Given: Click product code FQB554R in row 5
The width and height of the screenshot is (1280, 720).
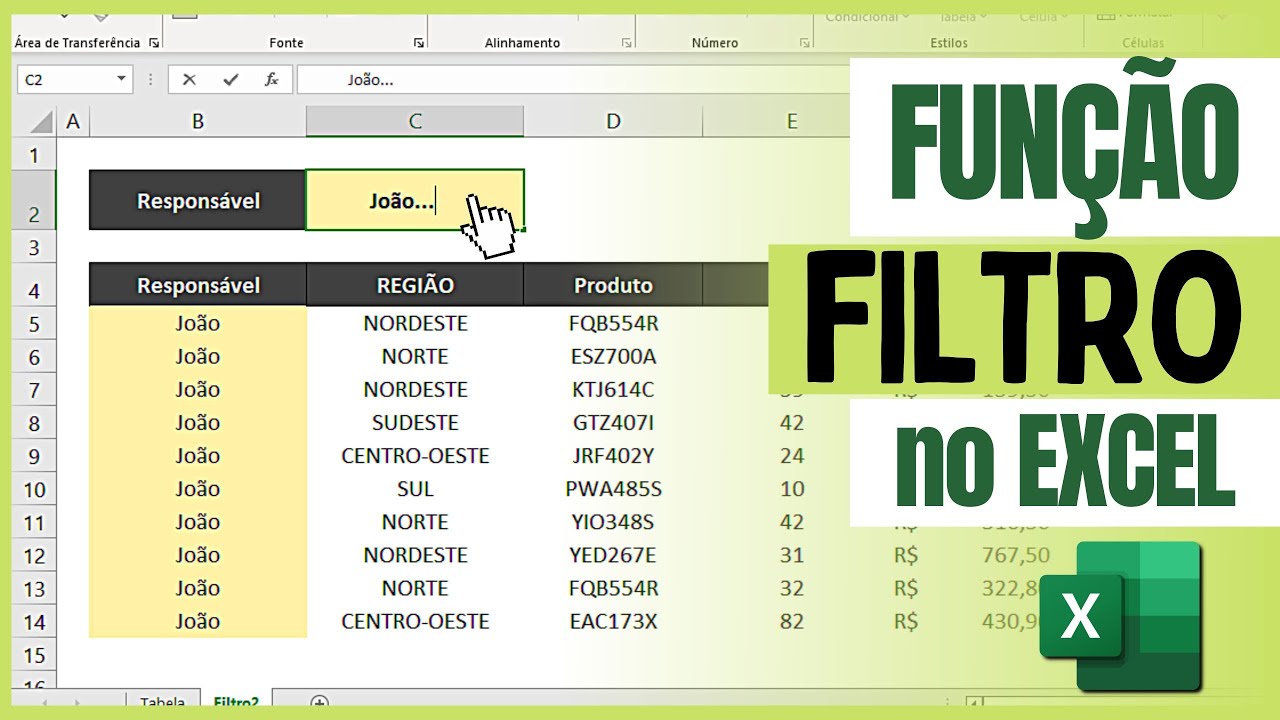Looking at the screenshot, I should pos(613,323).
